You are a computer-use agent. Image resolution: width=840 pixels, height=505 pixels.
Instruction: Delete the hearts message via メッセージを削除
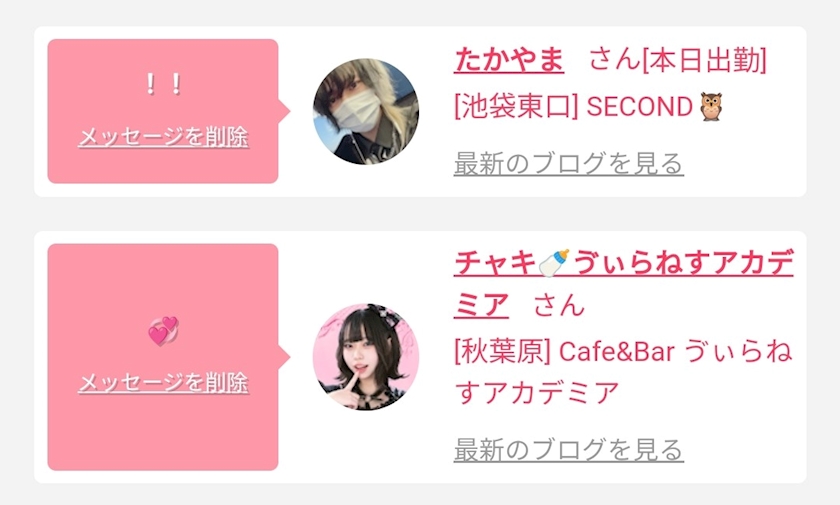click(163, 383)
